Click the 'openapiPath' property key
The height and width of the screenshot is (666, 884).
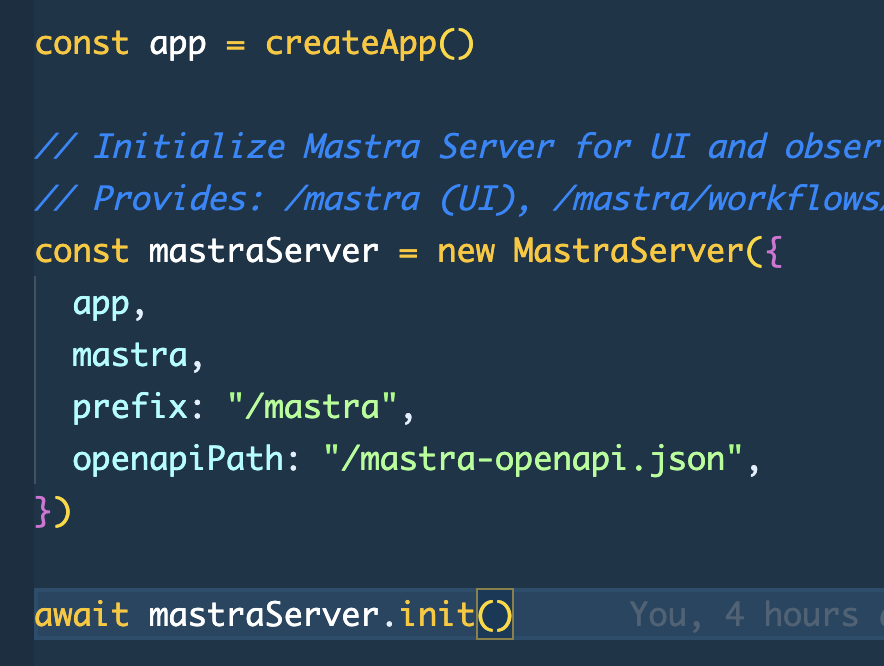pos(178,460)
